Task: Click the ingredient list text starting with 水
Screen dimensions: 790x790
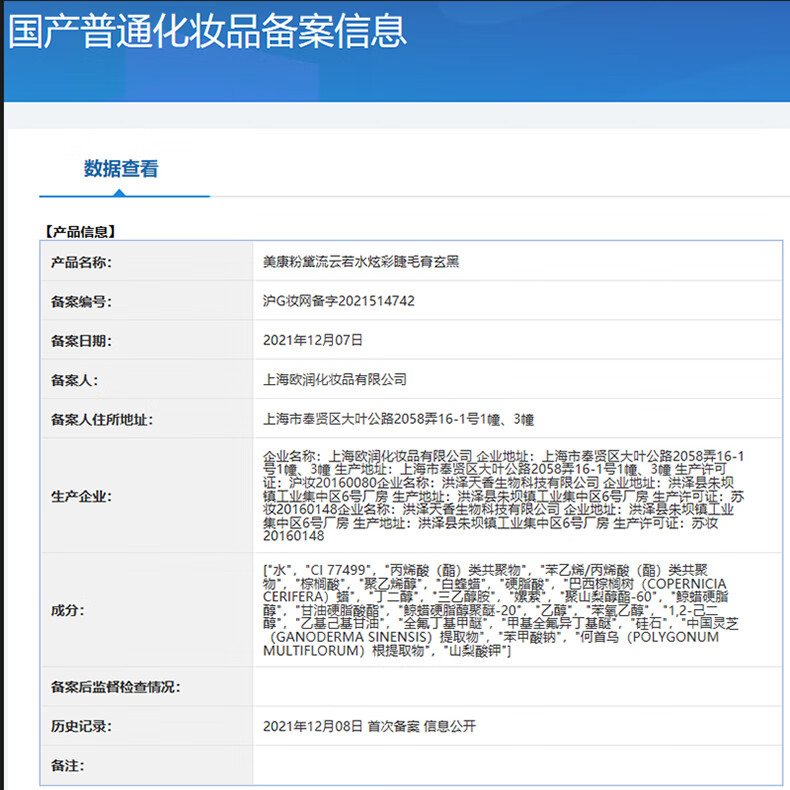Action: coord(500,610)
